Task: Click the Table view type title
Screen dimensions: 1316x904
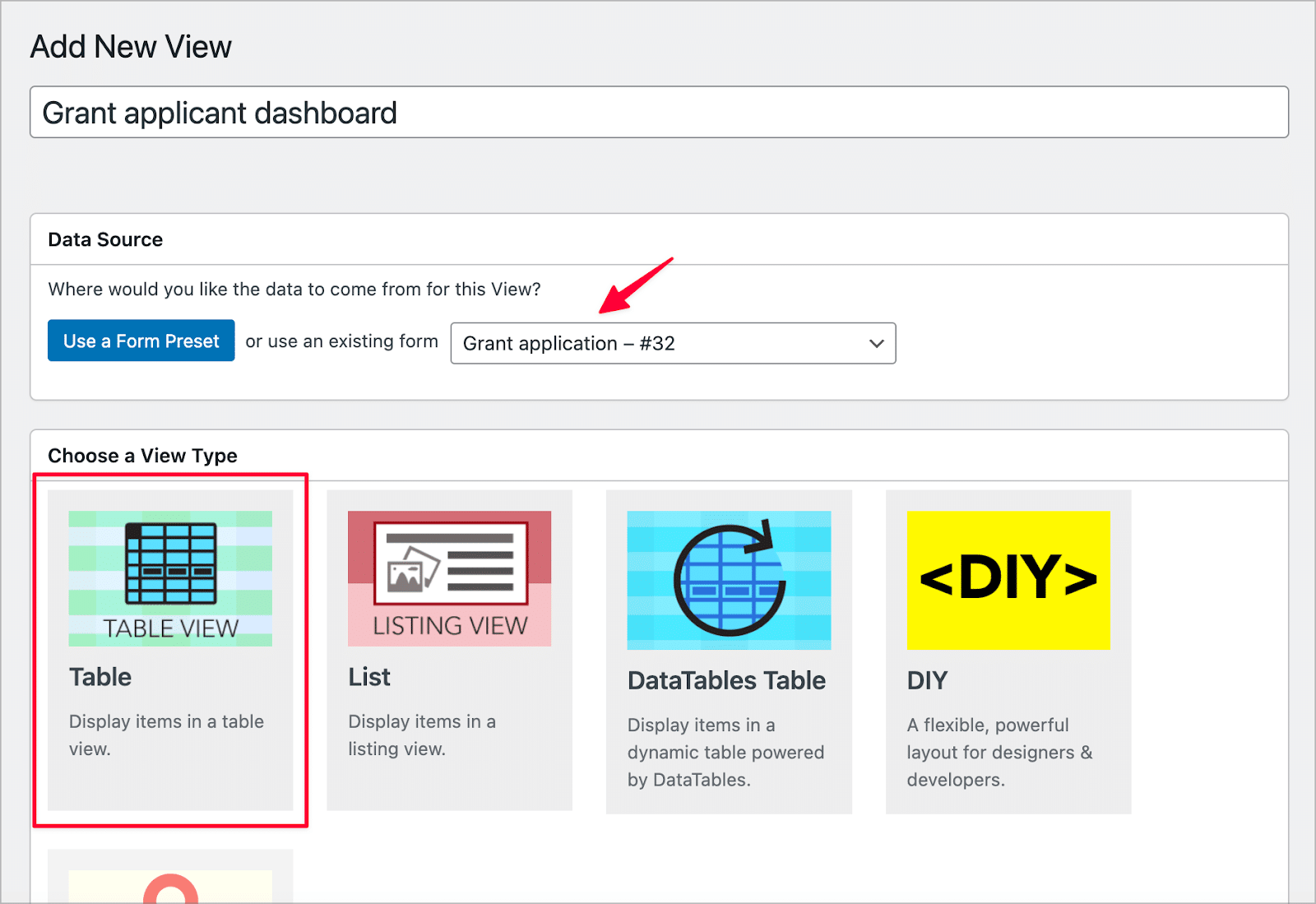Action: [x=100, y=677]
